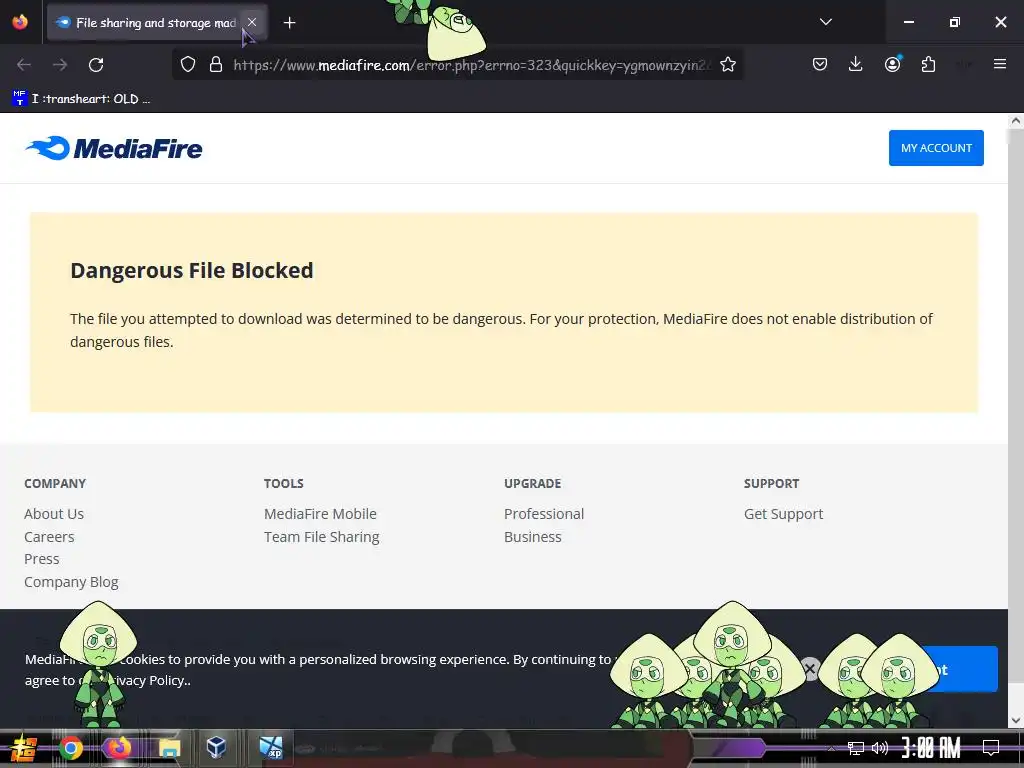Dismiss the cookie notice with X

point(810,669)
